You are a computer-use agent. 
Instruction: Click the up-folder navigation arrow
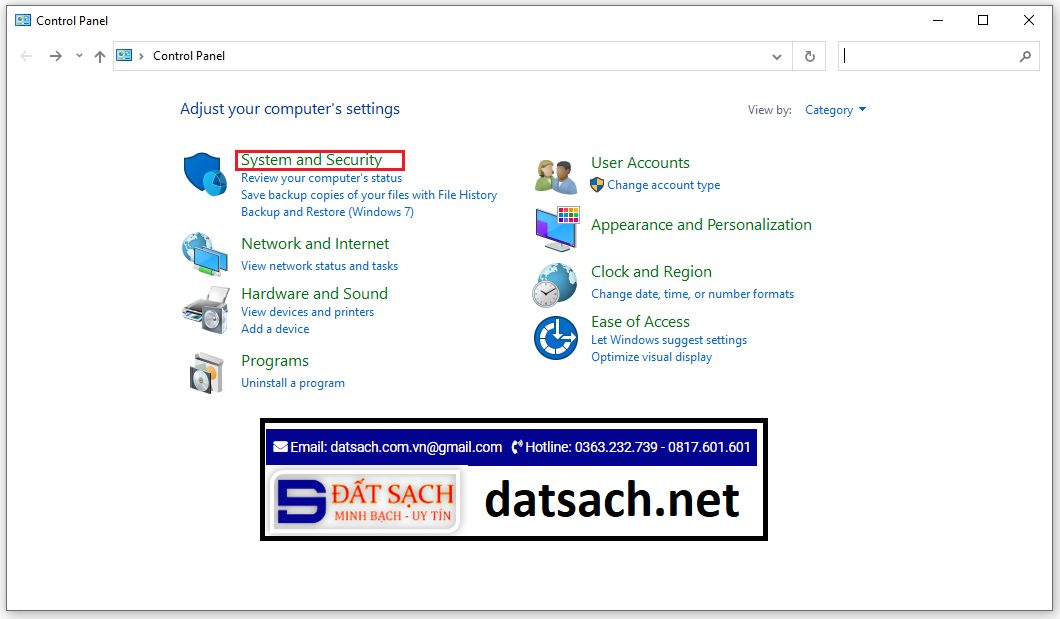point(100,56)
